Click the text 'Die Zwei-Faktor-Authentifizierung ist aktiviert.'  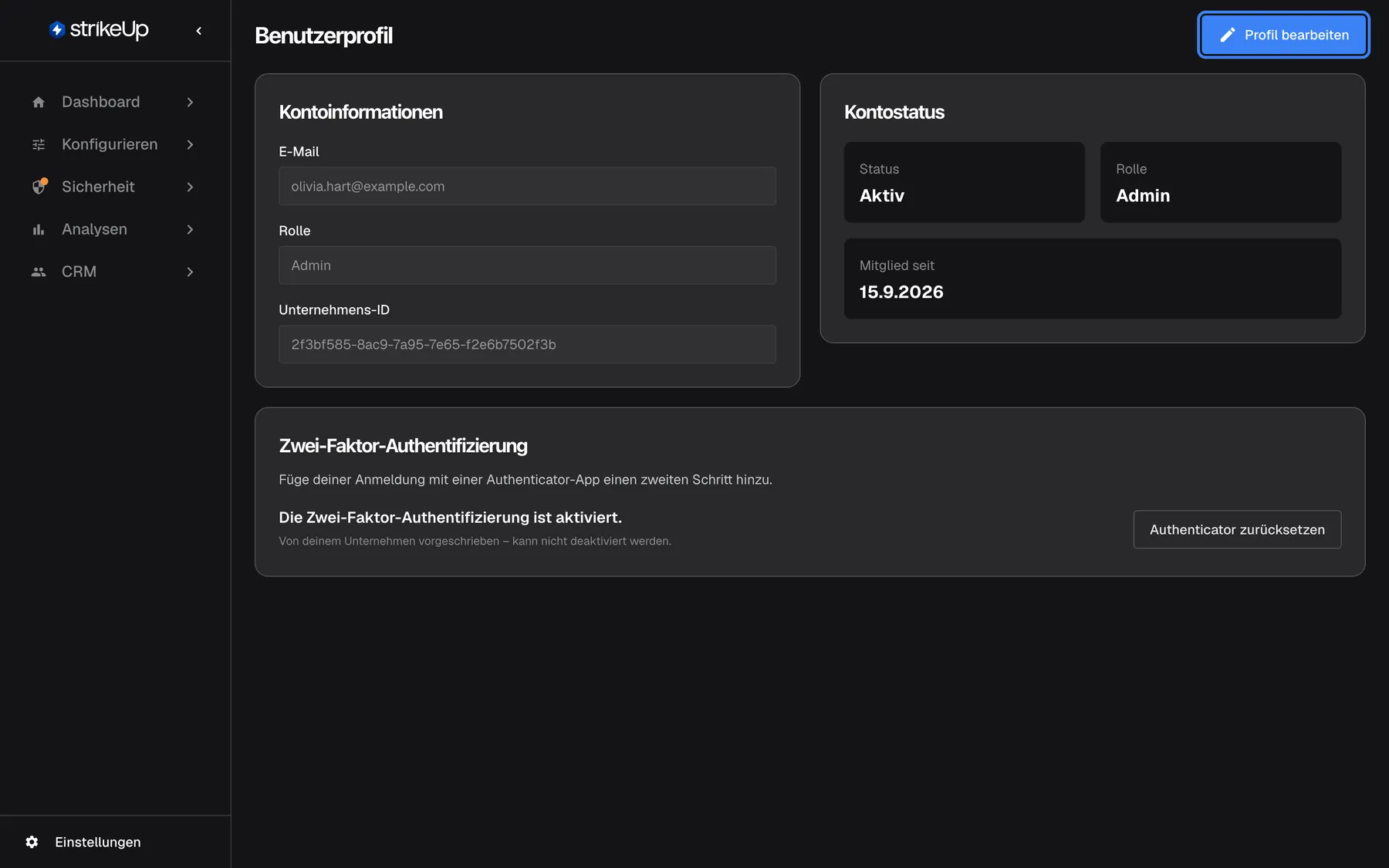coord(450,518)
